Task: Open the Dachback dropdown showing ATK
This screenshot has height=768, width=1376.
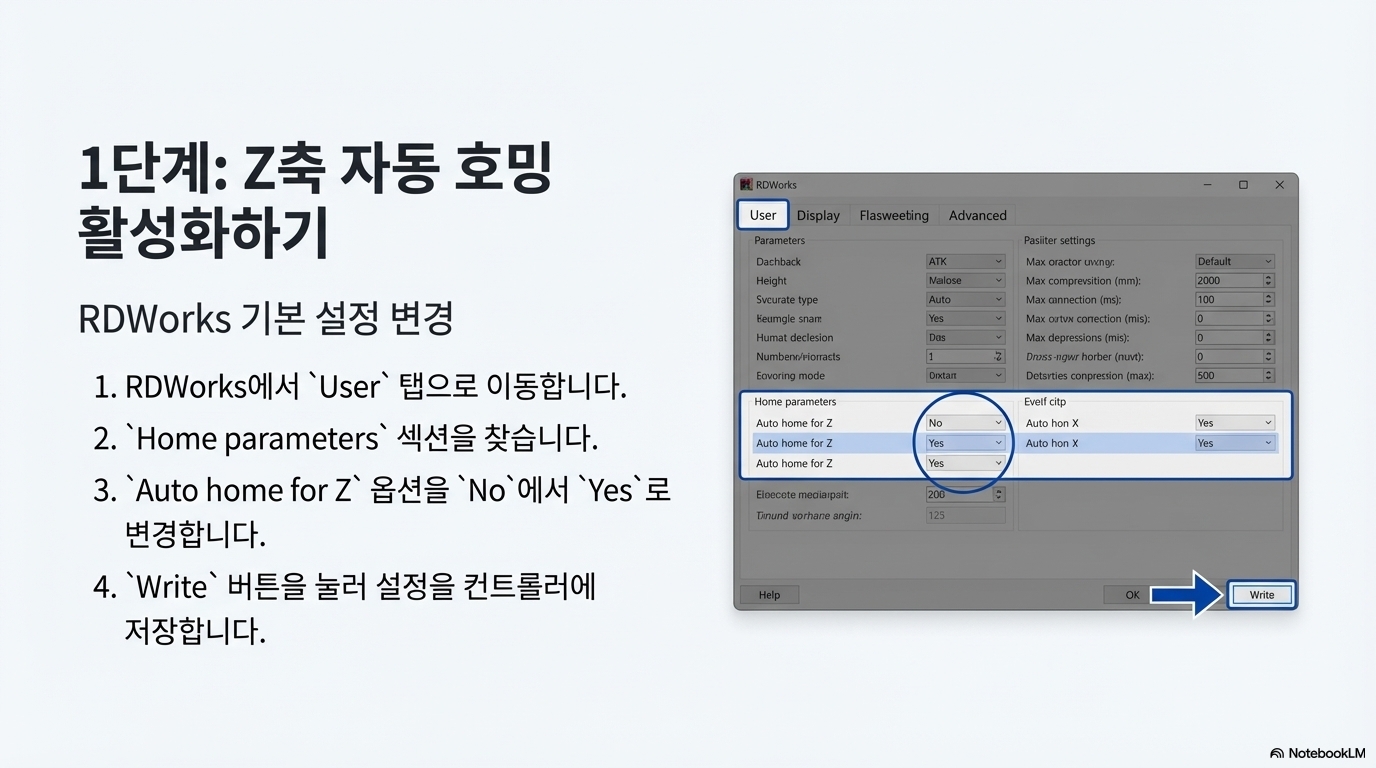Action: click(x=965, y=261)
